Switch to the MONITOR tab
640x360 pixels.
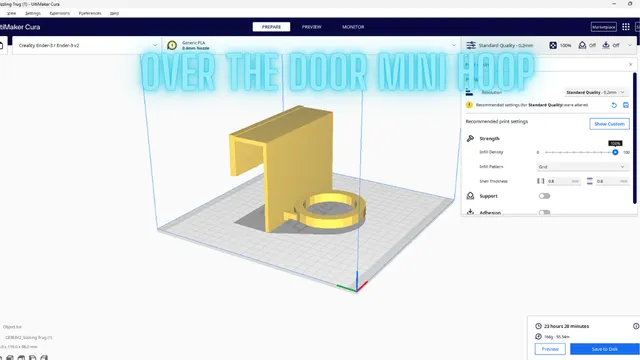(x=353, y=27)
